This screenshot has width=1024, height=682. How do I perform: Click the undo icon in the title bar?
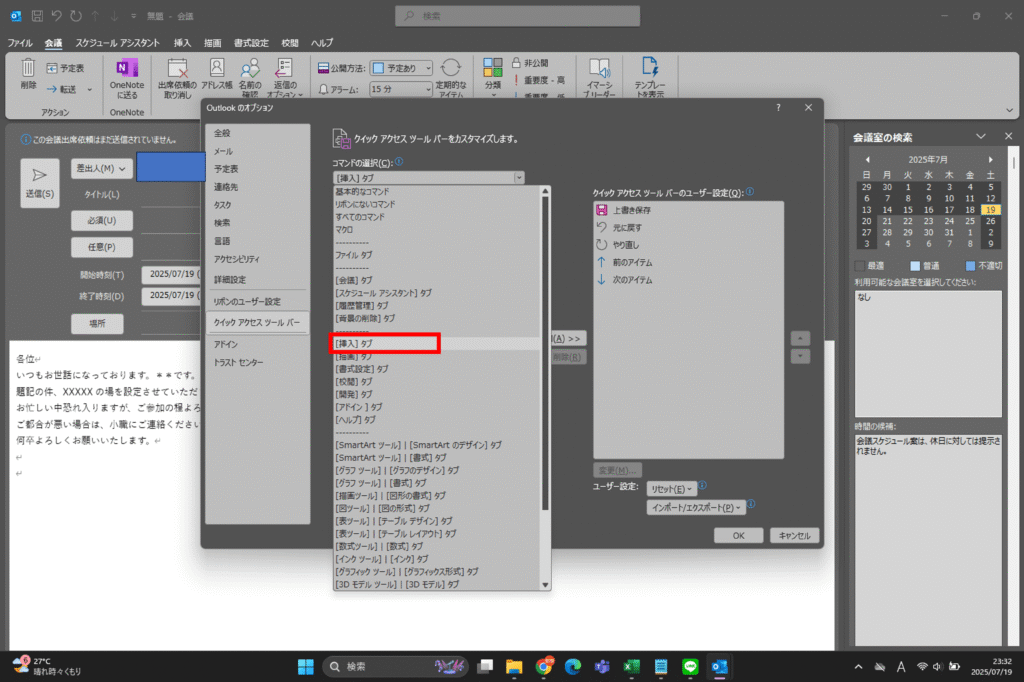(56, 16)
